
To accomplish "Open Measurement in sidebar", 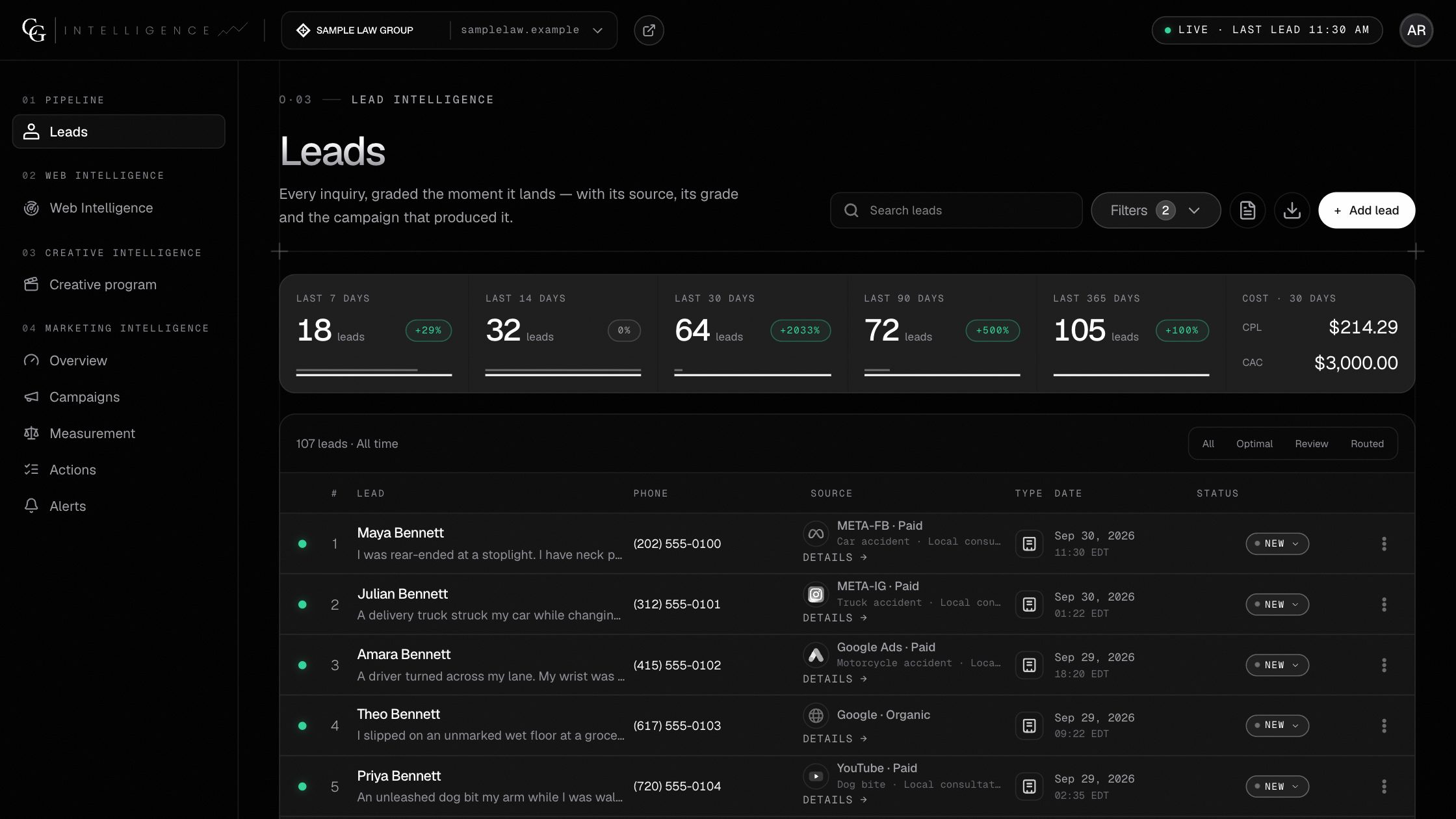I will [x=119, y=434].
